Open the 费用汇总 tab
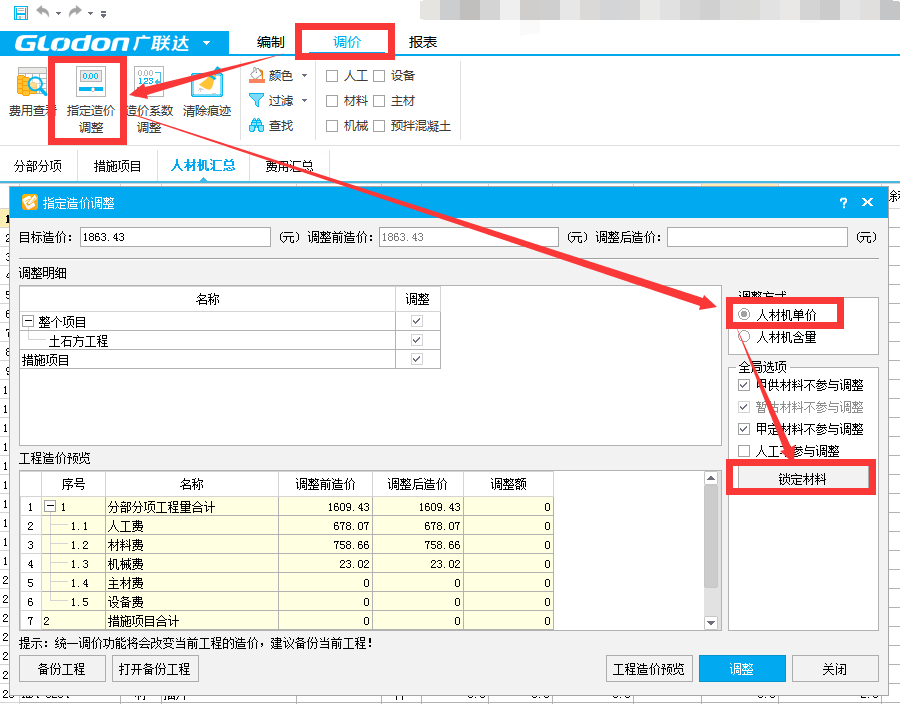Image resolution: width=900 pixels, height=704 pixels. (290, 166)
